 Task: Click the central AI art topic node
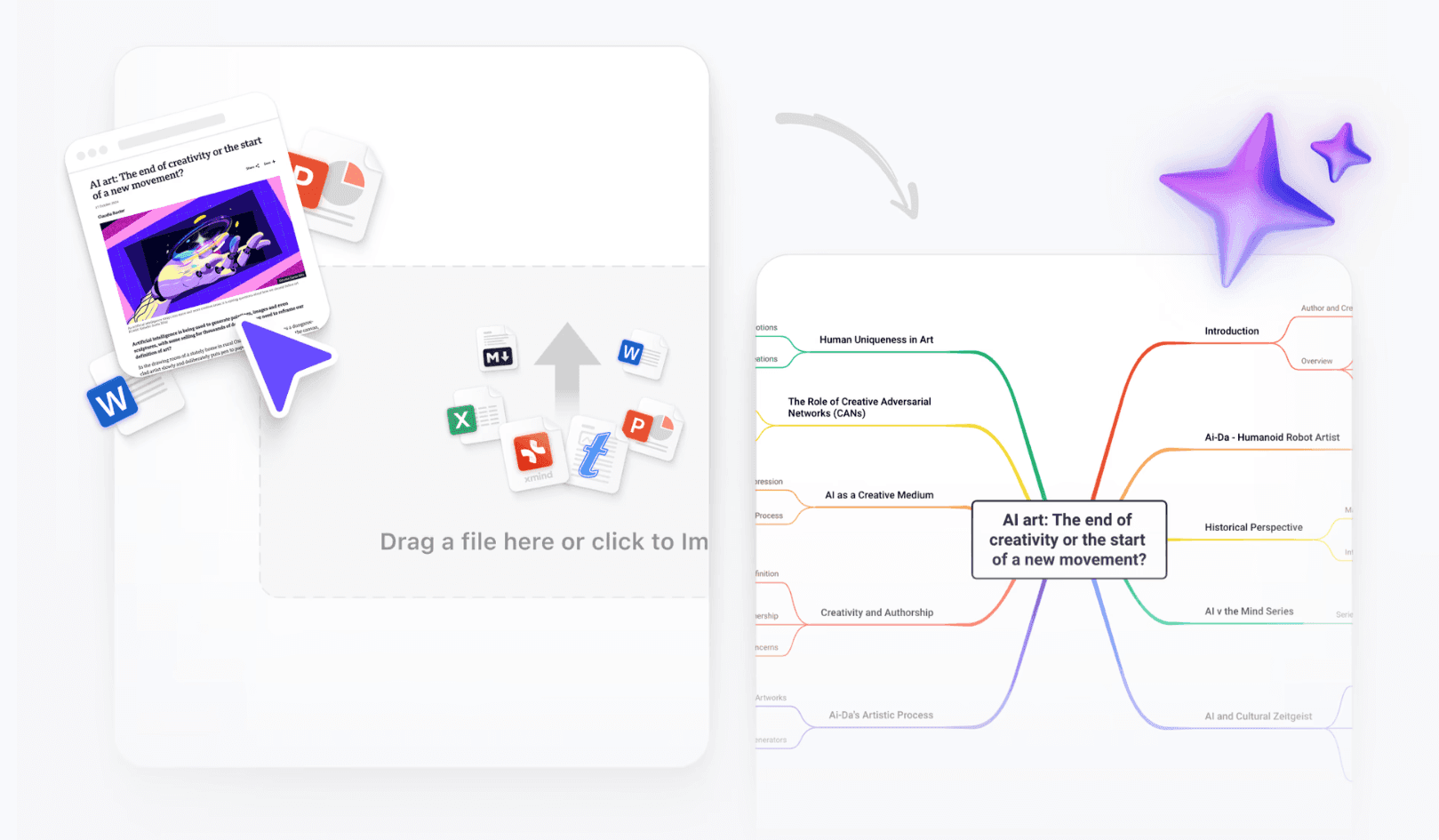pyautogui.click(x=1068, y=540)
